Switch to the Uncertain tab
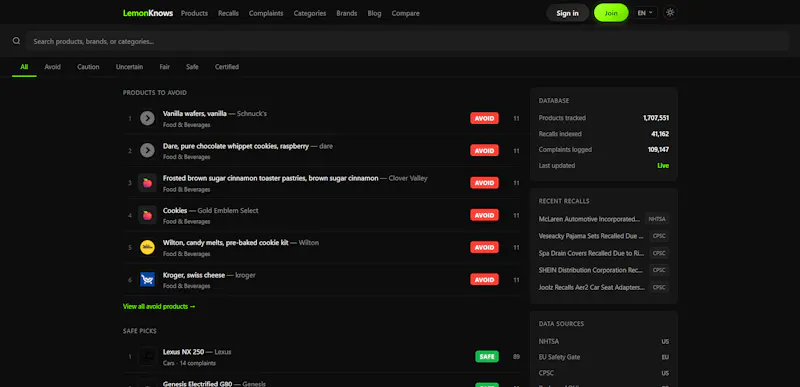 [x=130, y=67]
